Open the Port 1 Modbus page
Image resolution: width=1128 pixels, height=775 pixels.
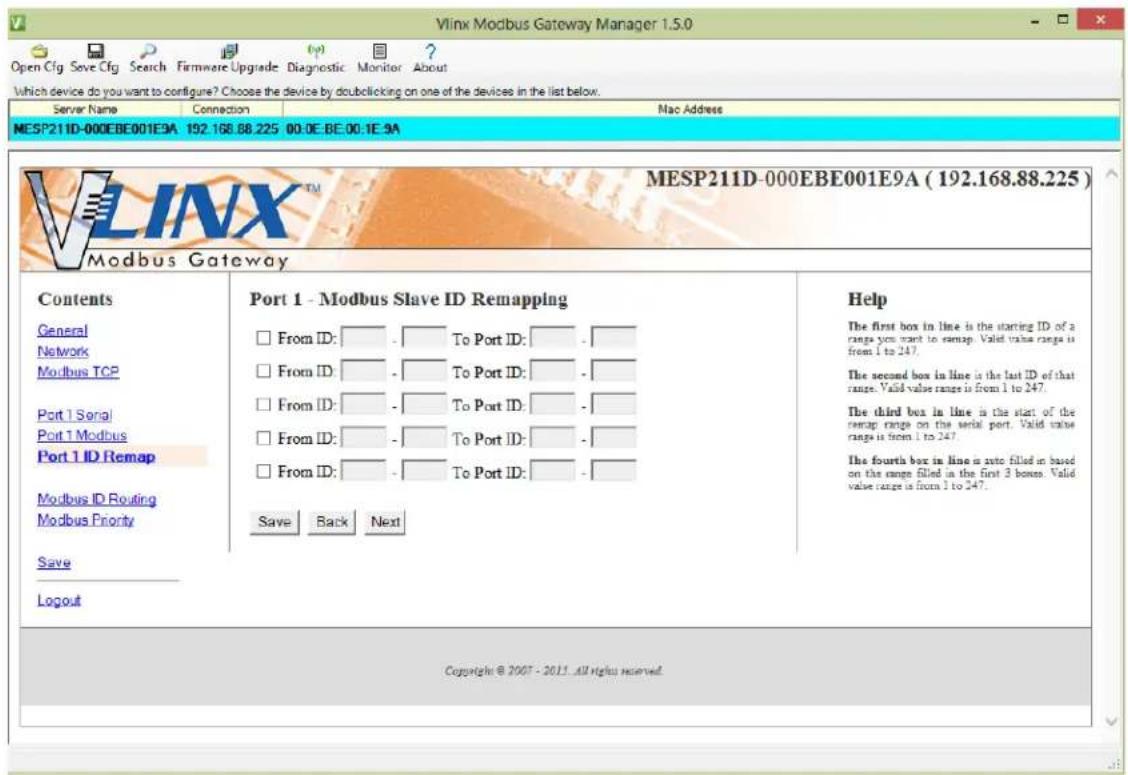coord(82,435)
